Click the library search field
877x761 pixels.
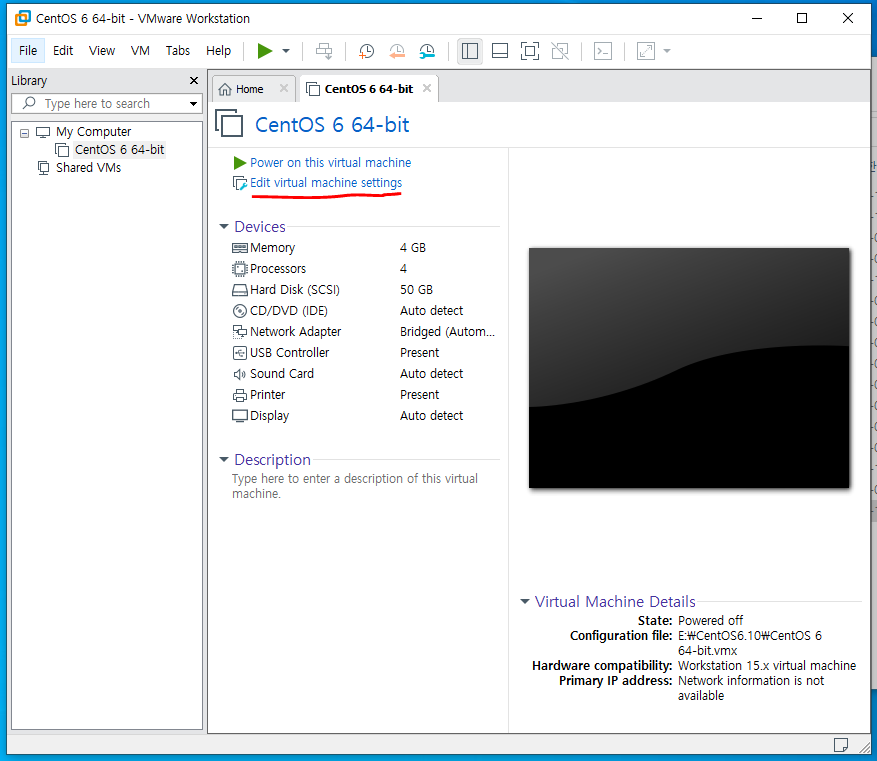pos(106,103)
